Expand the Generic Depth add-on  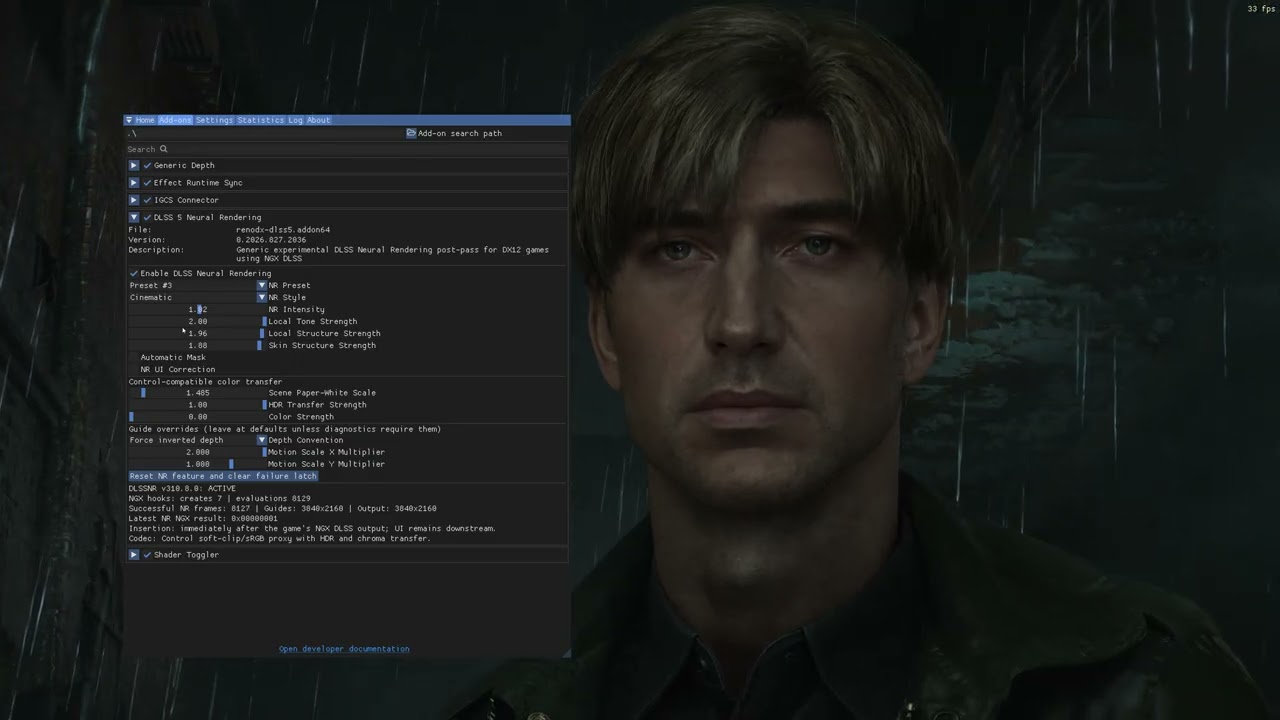point(134,165)
